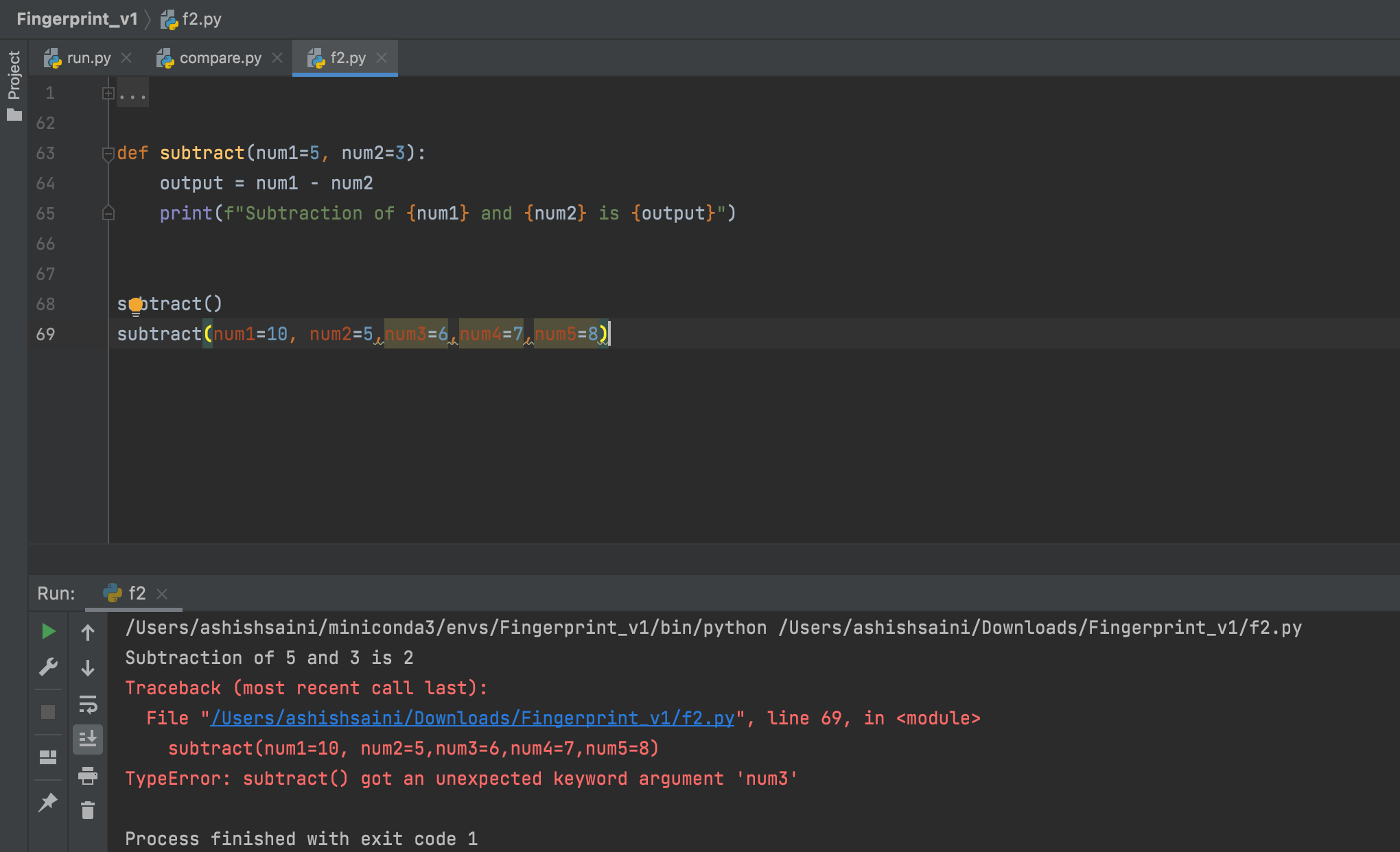Toggle Scroll to End in console
Image resolution: width=1400 pixels, height=852 pixels.
point(88,739)
